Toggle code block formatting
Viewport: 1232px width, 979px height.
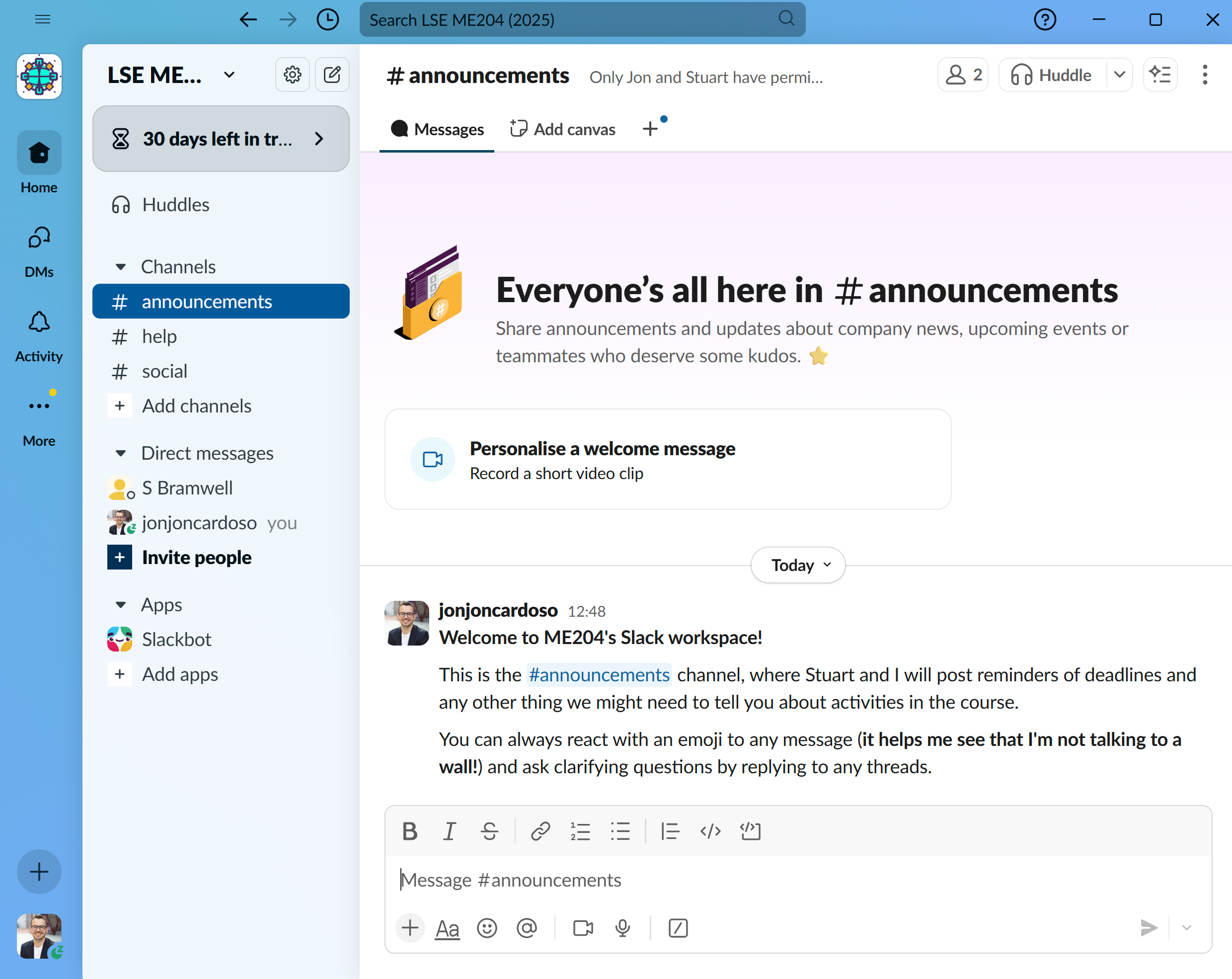(750, 831)
